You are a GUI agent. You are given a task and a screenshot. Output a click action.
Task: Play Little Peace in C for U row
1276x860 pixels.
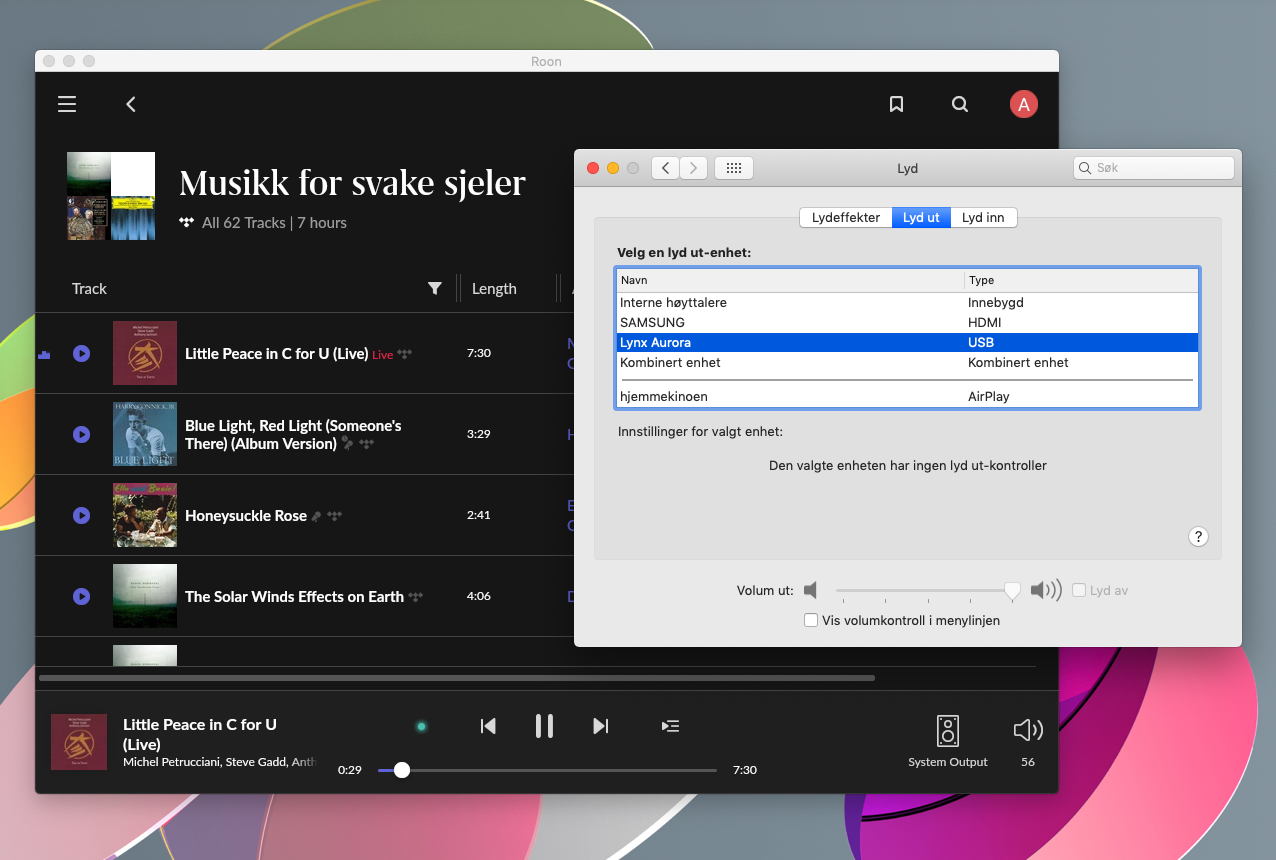coord(82,353)
